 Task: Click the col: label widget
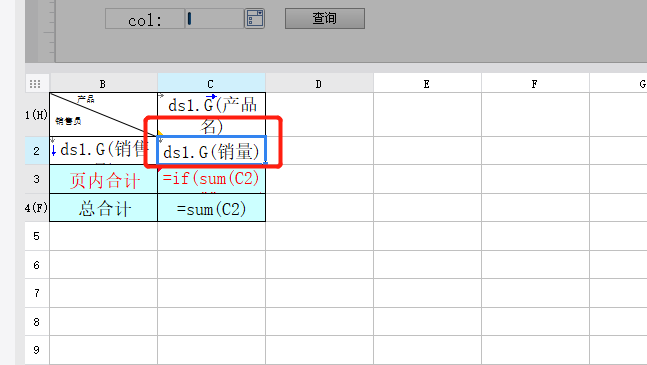click(x=145, y=19)
